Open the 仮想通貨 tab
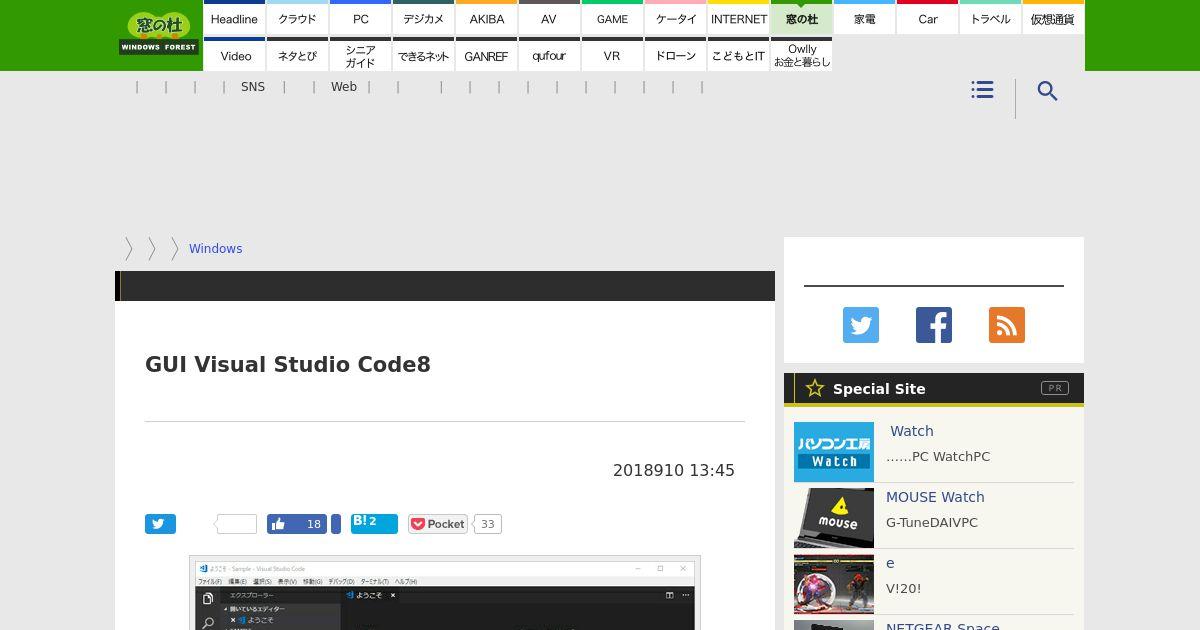The image size is (1200, 630). coord(1053,18)
